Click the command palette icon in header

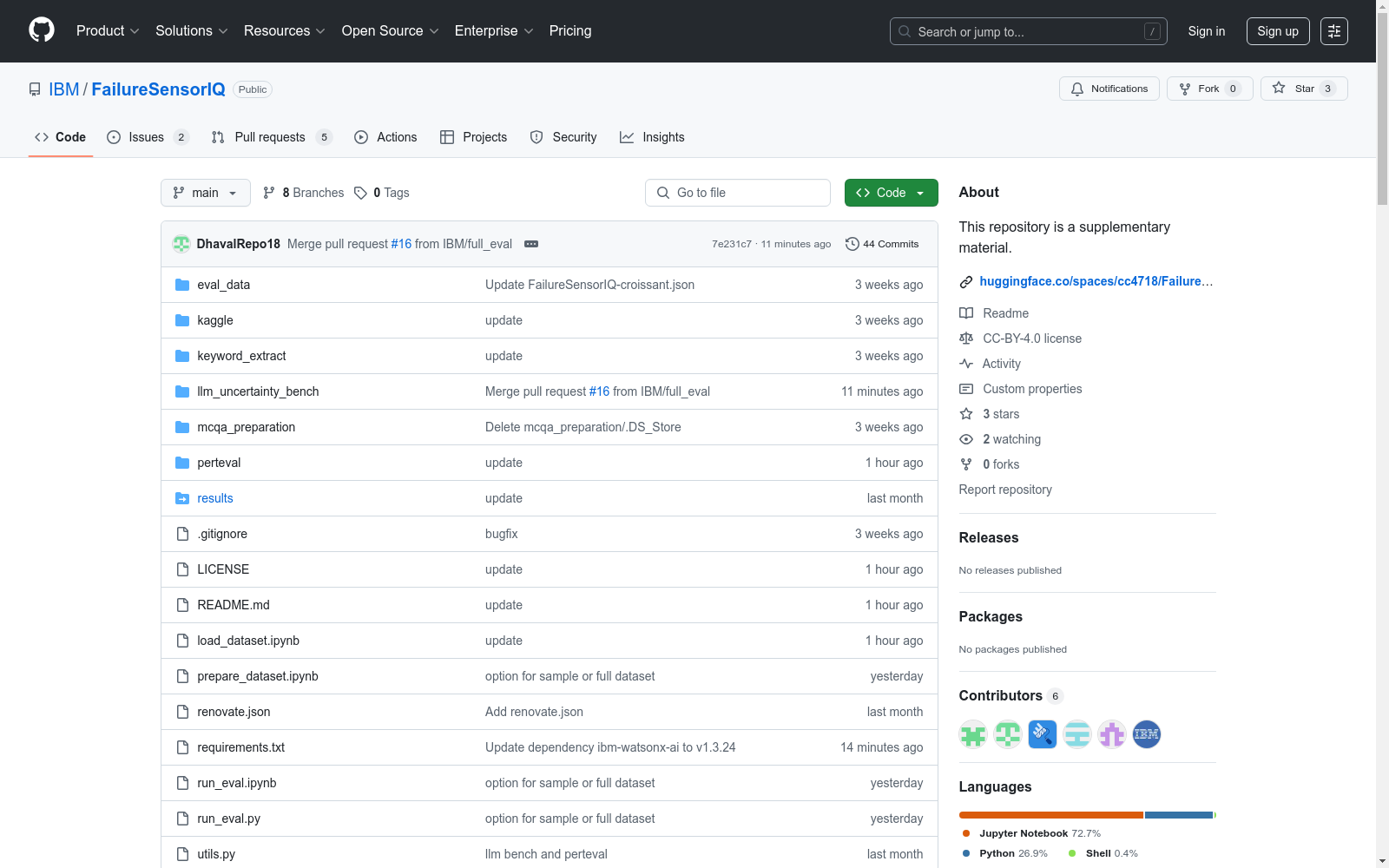pos(1333,31)
